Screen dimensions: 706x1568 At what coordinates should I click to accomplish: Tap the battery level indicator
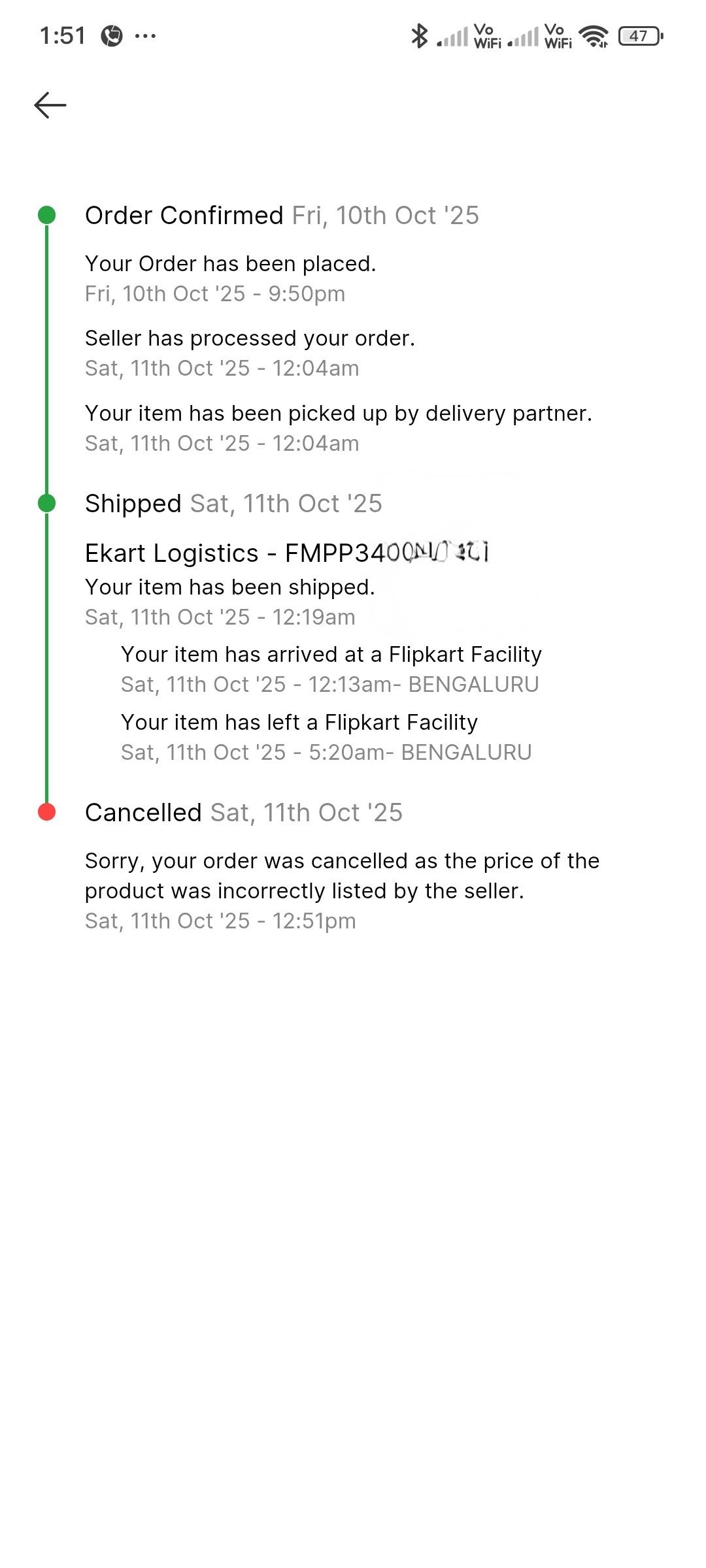640,36
